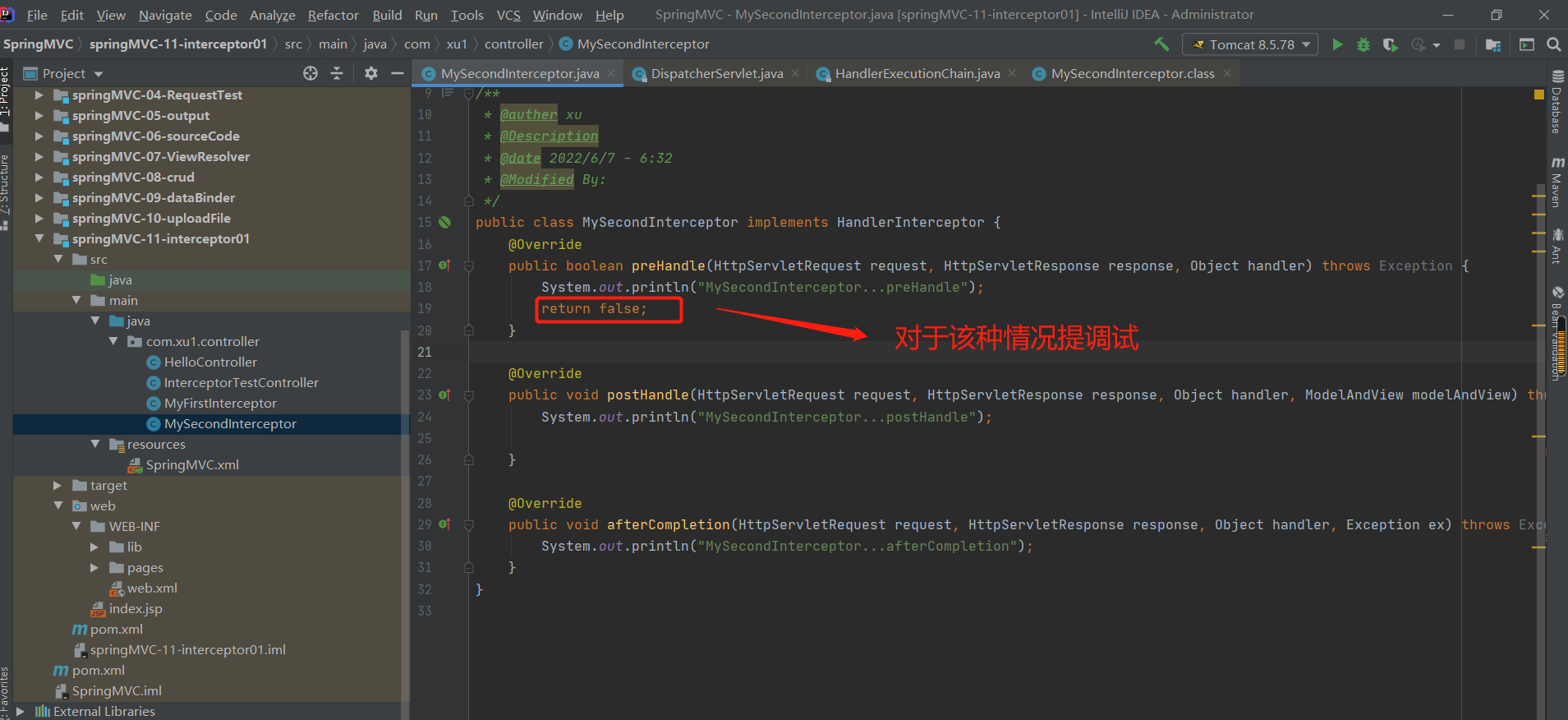Viewport: 1568px width, 720px height.
Task: Expand the springMVC-08-crud module
Action: [x=39, y=177]
